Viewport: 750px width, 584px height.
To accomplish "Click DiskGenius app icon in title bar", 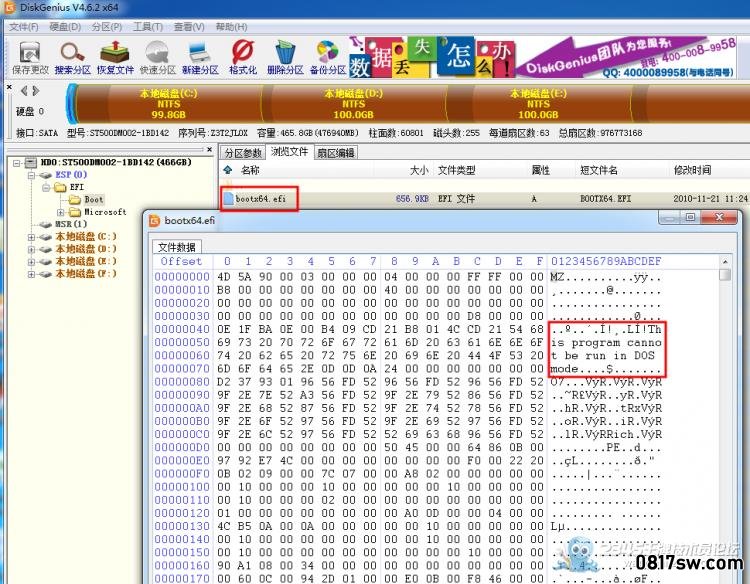I will pyautogui.click(x=9, y=8).
